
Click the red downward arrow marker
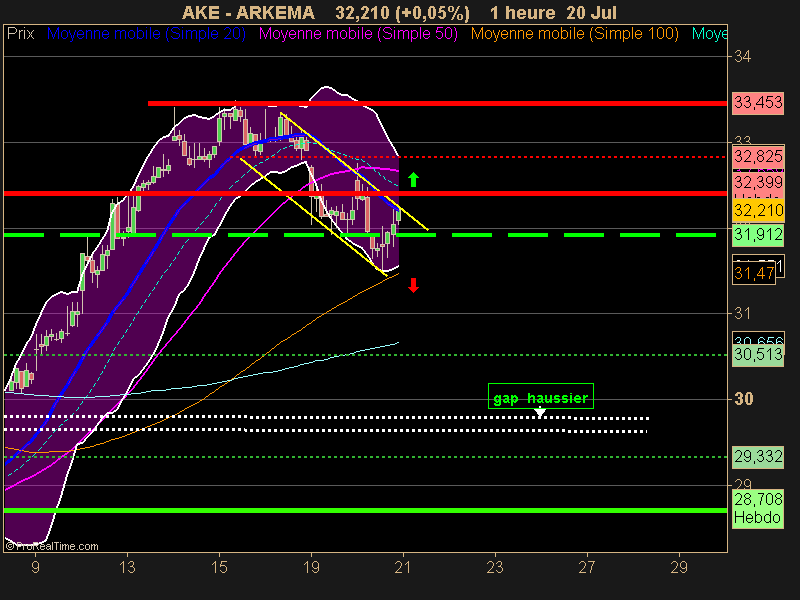[x=413, y=285]
